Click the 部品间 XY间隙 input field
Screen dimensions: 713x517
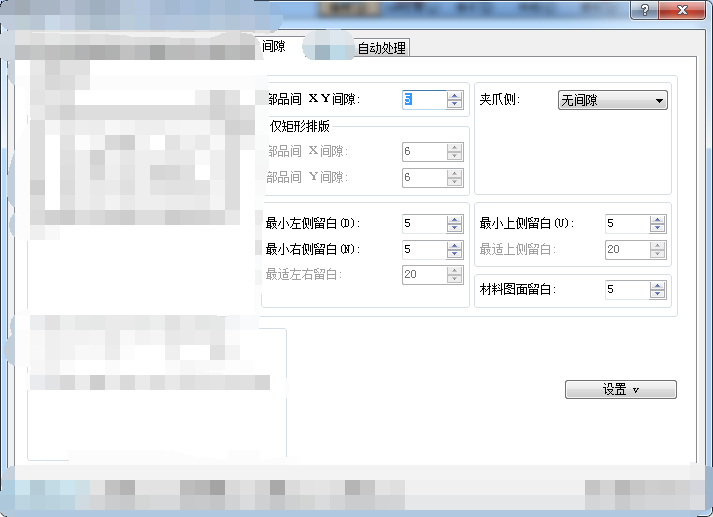(x=424, y=99)
